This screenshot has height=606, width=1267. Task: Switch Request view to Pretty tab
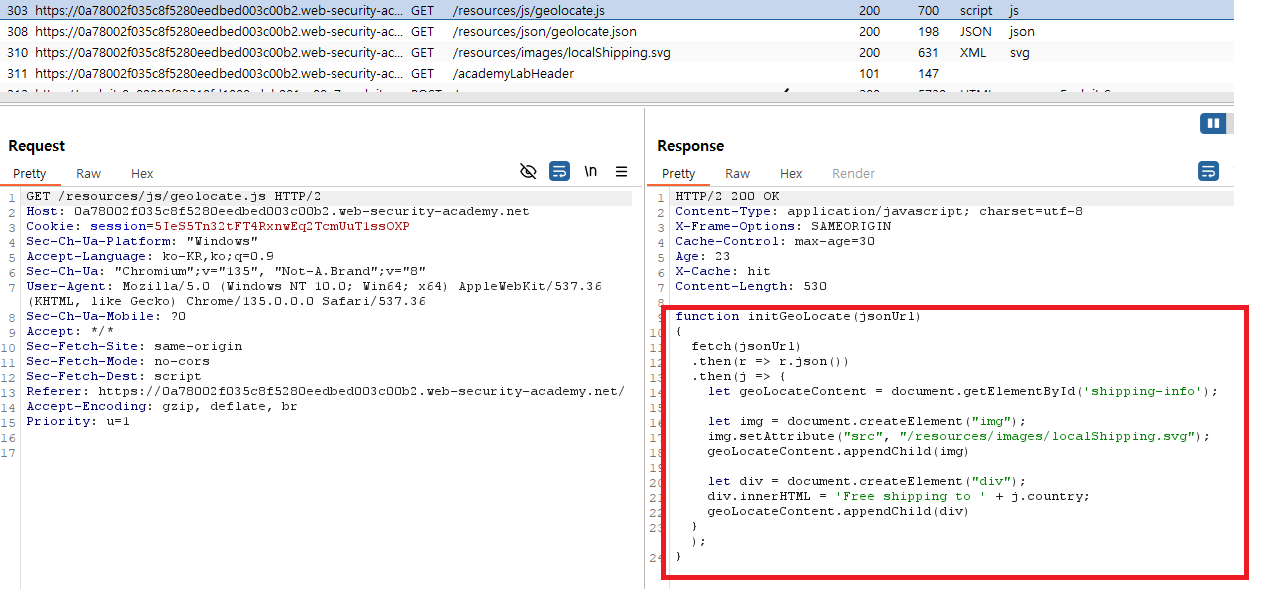coord(30,174)
